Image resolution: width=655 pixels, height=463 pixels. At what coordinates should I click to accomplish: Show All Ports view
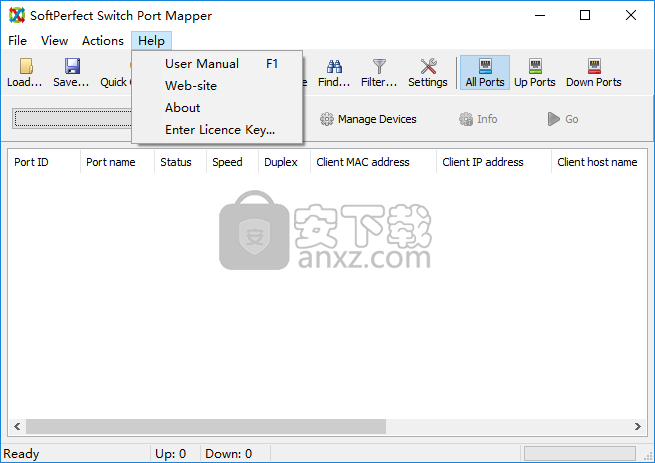point(485,72)
